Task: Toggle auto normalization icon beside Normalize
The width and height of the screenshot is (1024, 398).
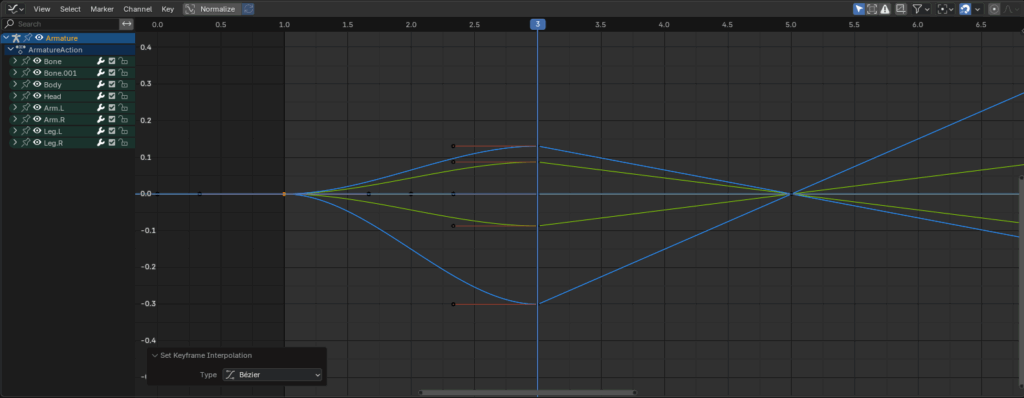Action: coord(248,9)
